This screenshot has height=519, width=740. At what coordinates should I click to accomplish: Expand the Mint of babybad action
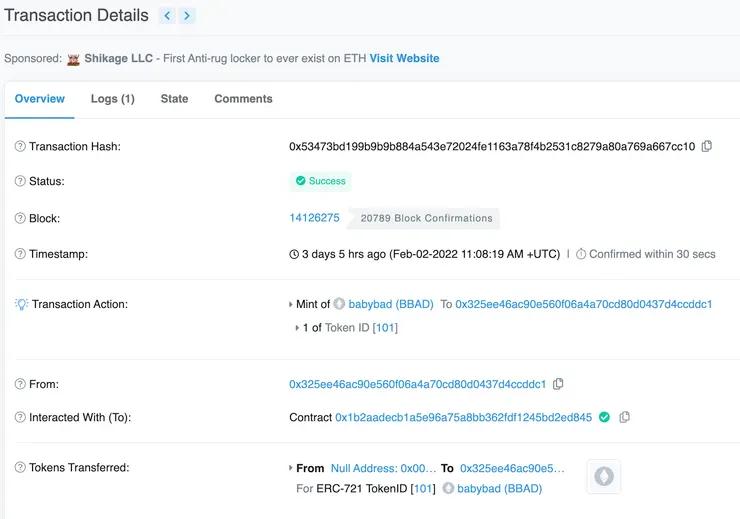[290, 304]
